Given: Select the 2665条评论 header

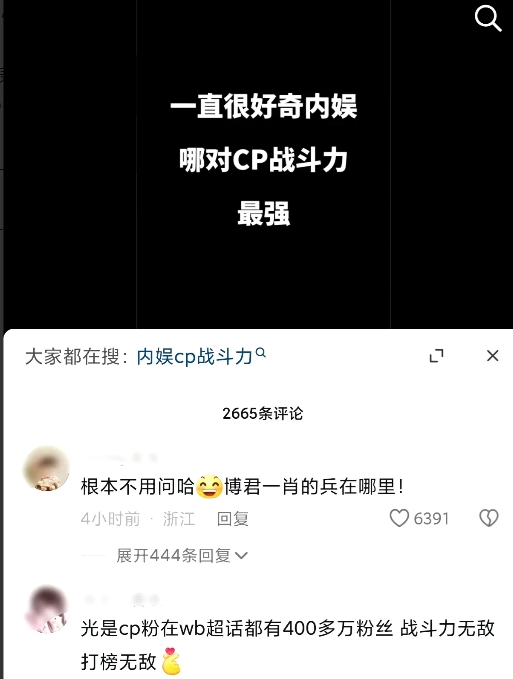Looking at the screenshot, I should point(262,414).
